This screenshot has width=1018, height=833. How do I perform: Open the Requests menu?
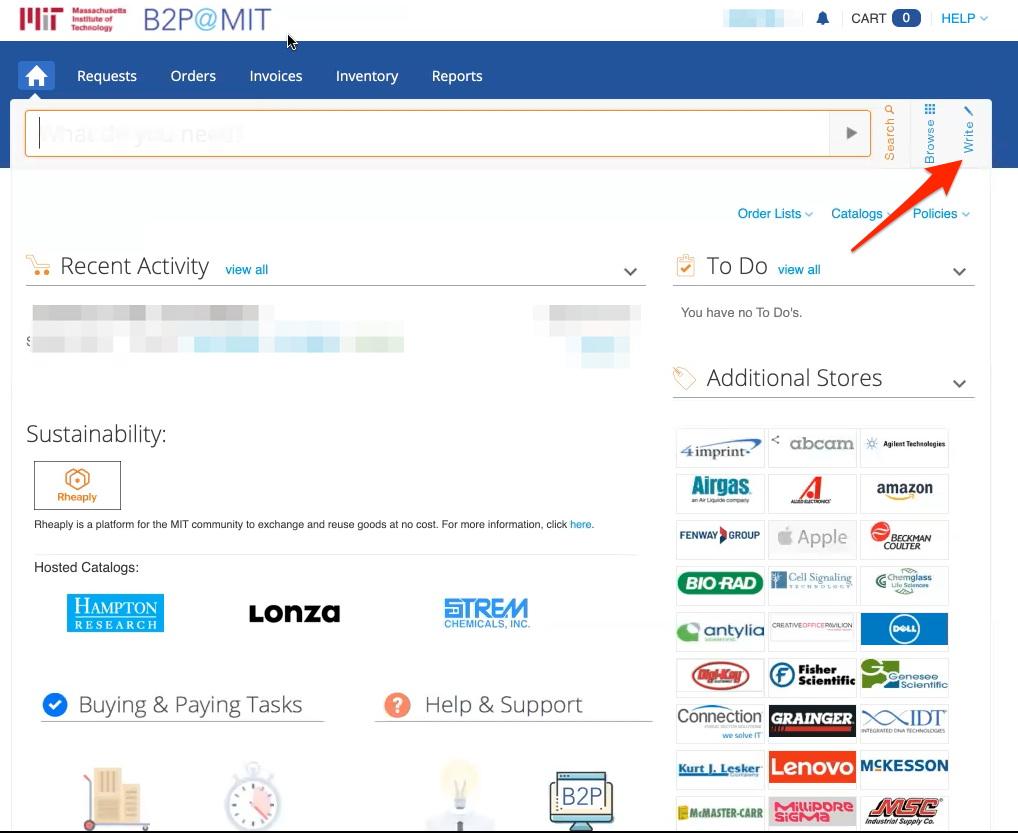tap(107, 76)
